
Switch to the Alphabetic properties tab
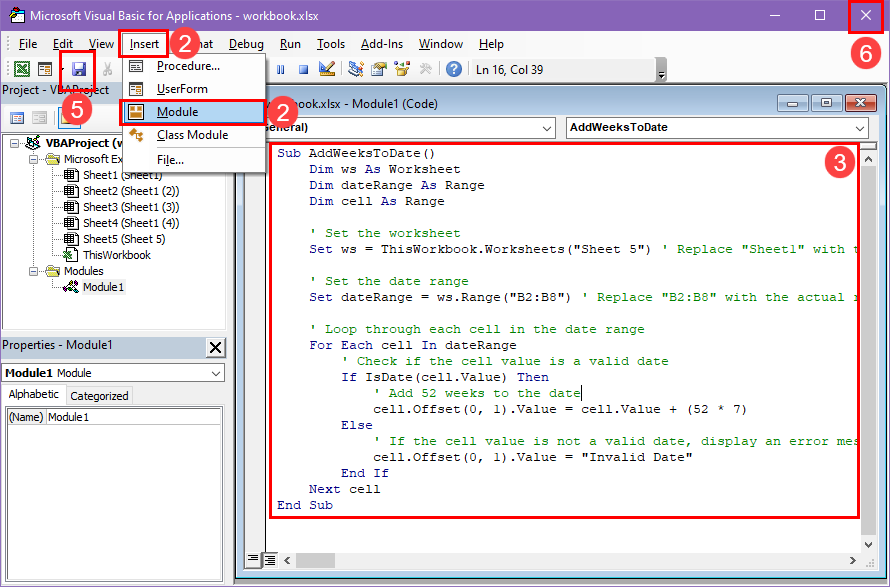click(33, 394)
